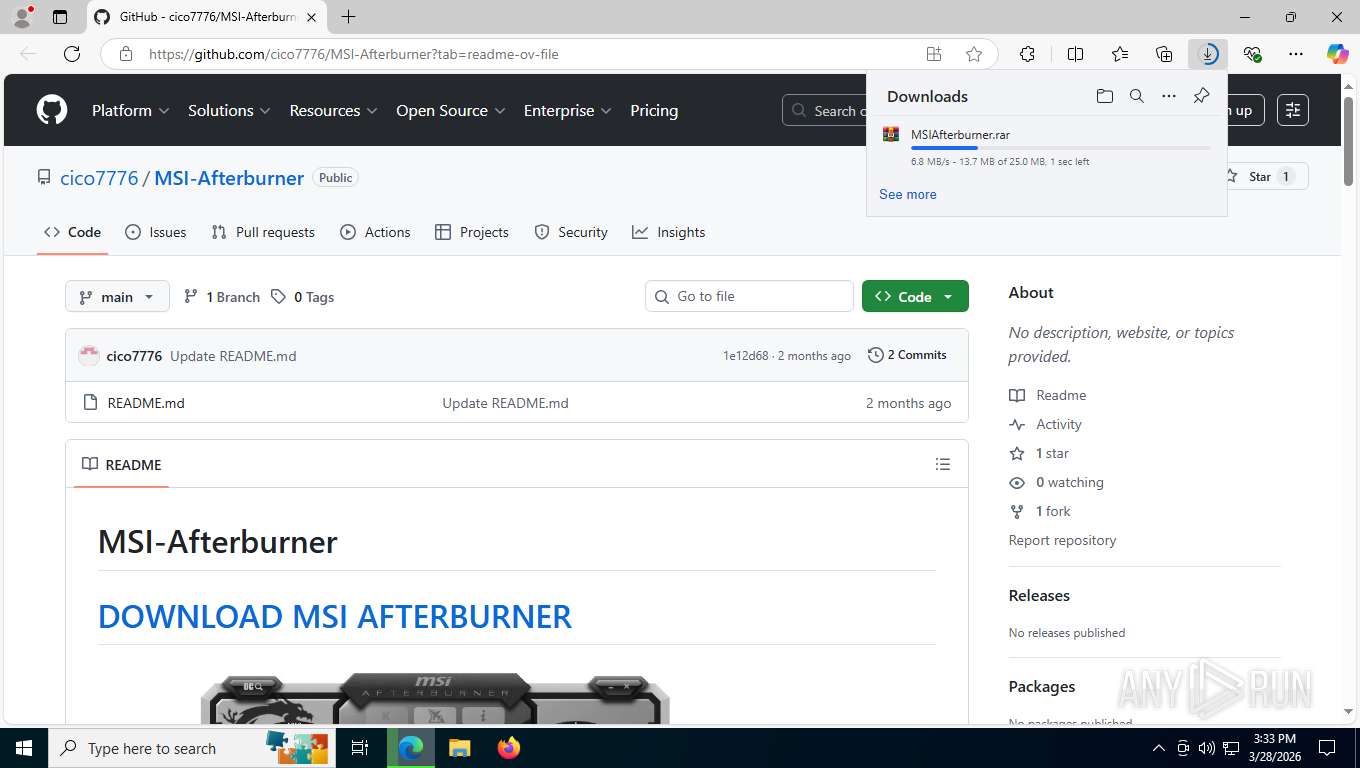Click See more in Downloads panel
Viewport: 1360px width, 768px height.
click(908, 194)
